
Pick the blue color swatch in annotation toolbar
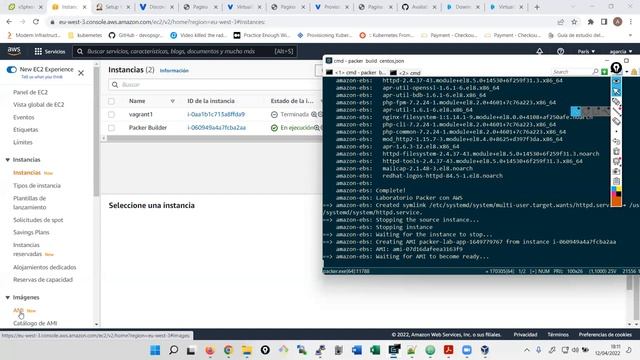coord(614,189)
